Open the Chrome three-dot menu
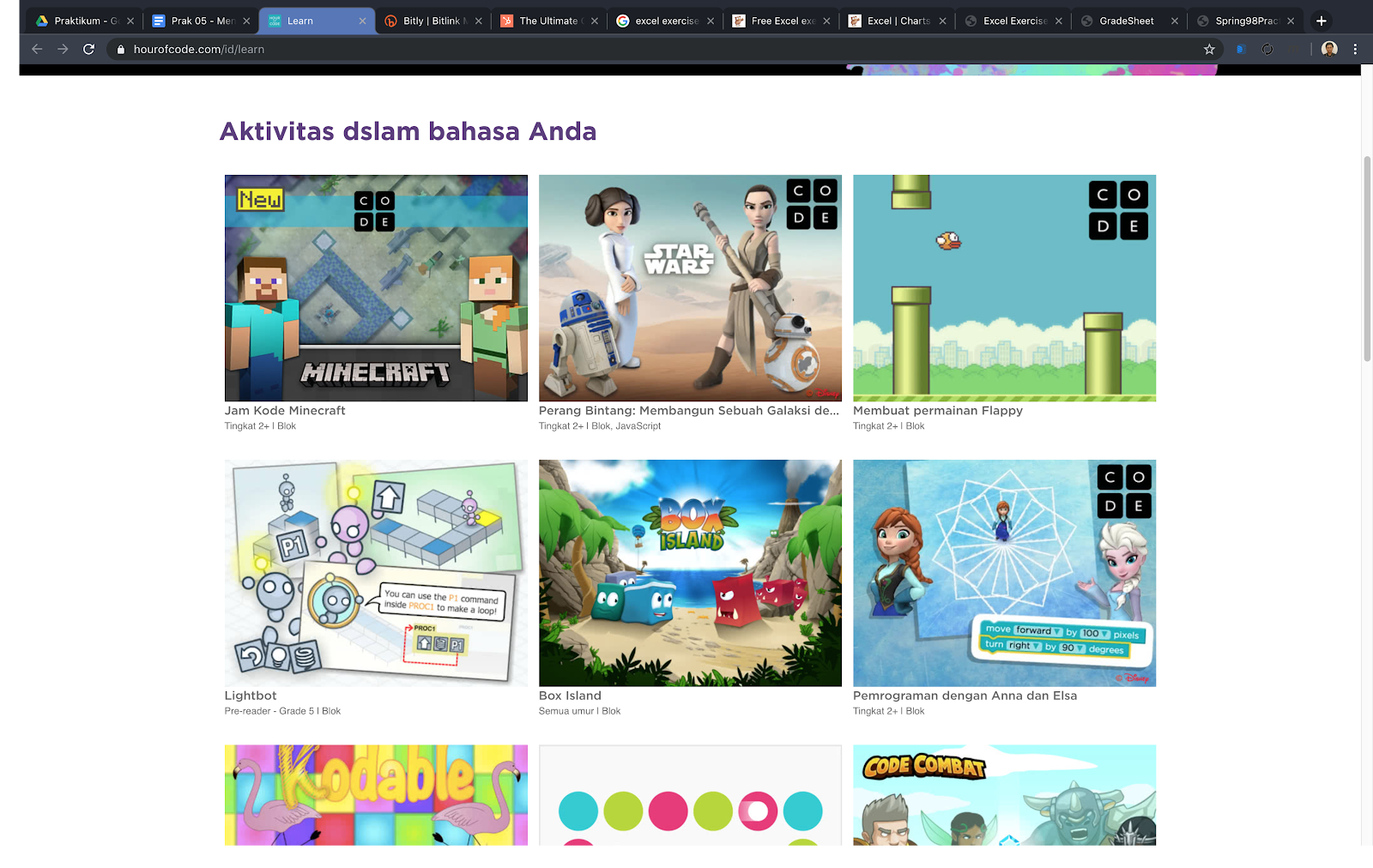This screenshot has height=868, width=1373. click(x=1355, y=49)
